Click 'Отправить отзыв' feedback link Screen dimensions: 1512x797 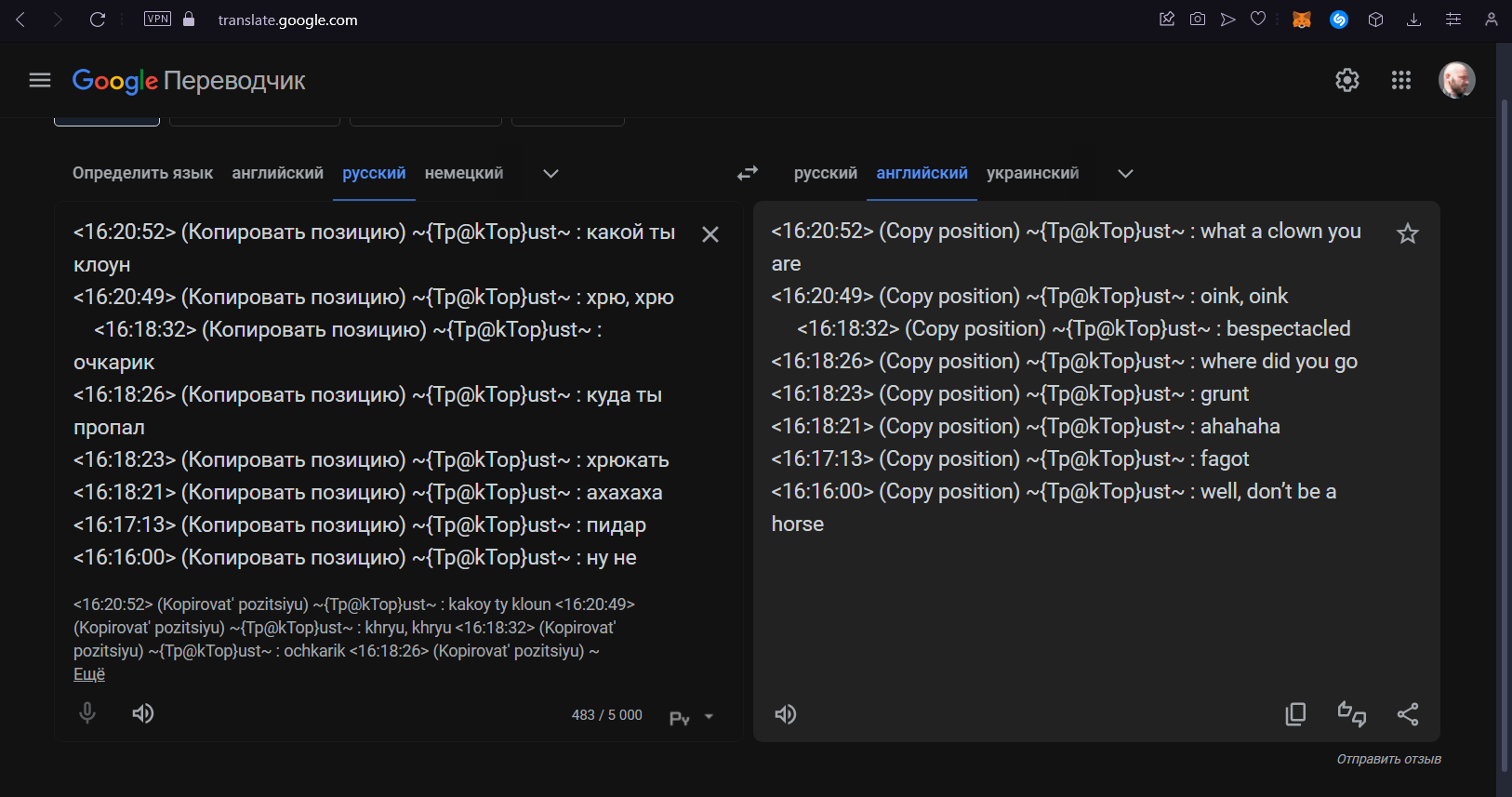(1388, 760)
